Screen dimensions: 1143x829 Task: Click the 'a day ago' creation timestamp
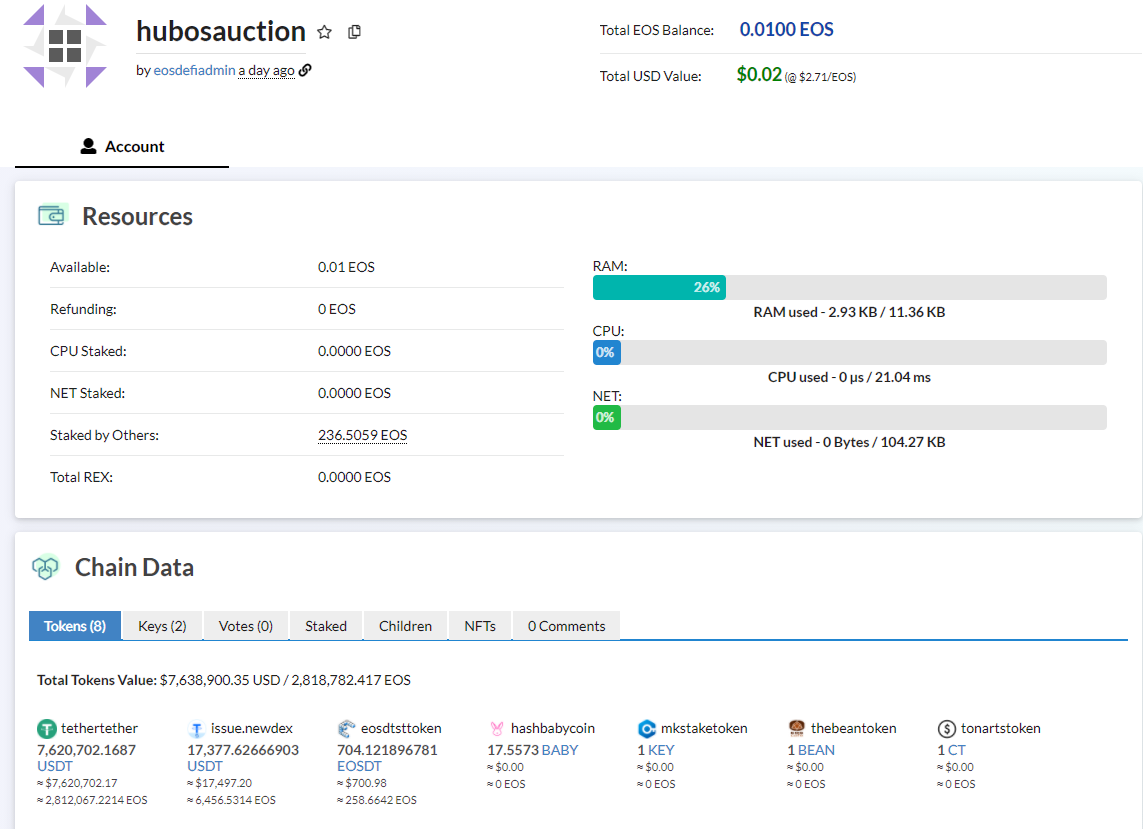pos(266,71)
